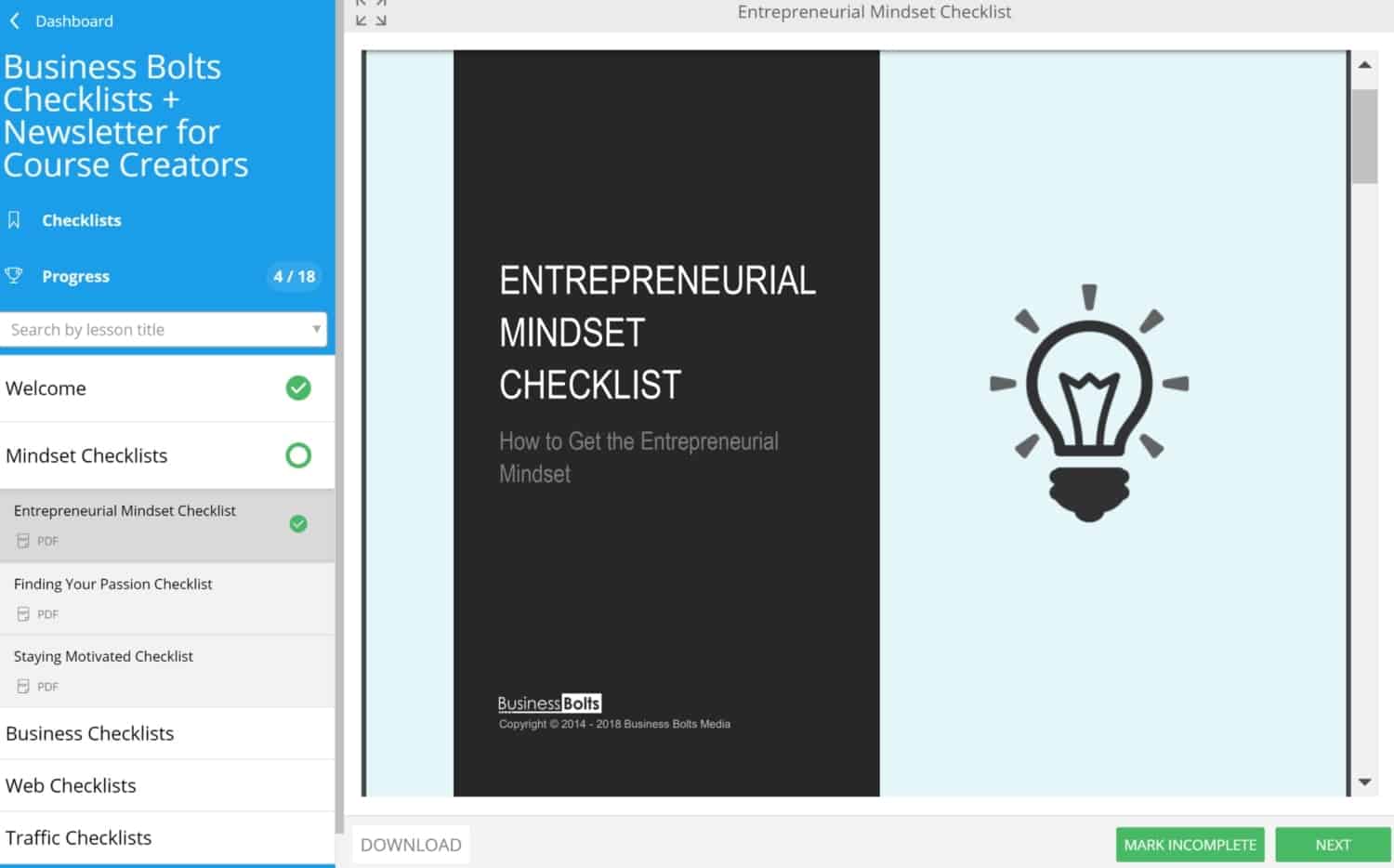
Task: Open the Dashboard link
Action: click(x=73, y=20)
